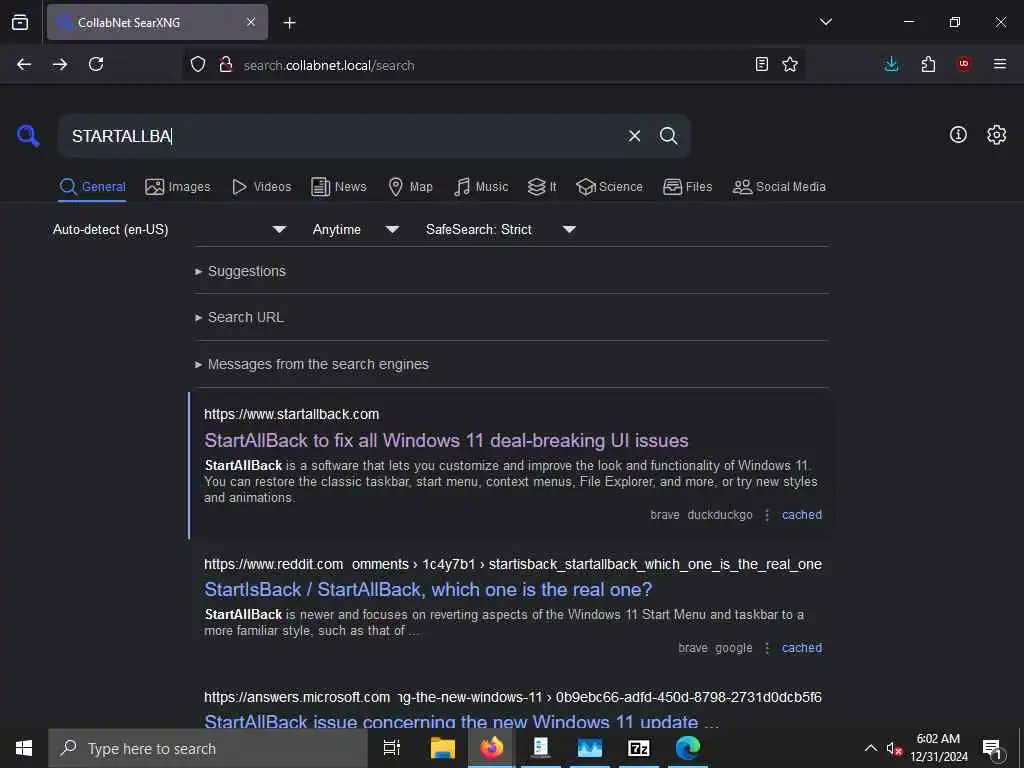Image resolution: width=1024 pixels, height=768 pixels.
Task: Click the Windows taskbar search box
Action: click(208, 748)
